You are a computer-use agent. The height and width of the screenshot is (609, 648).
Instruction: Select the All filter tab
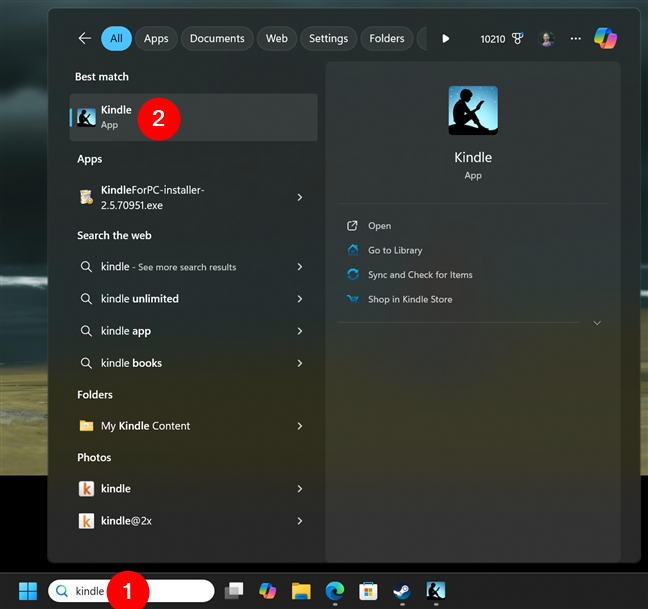tap(116, 38)
